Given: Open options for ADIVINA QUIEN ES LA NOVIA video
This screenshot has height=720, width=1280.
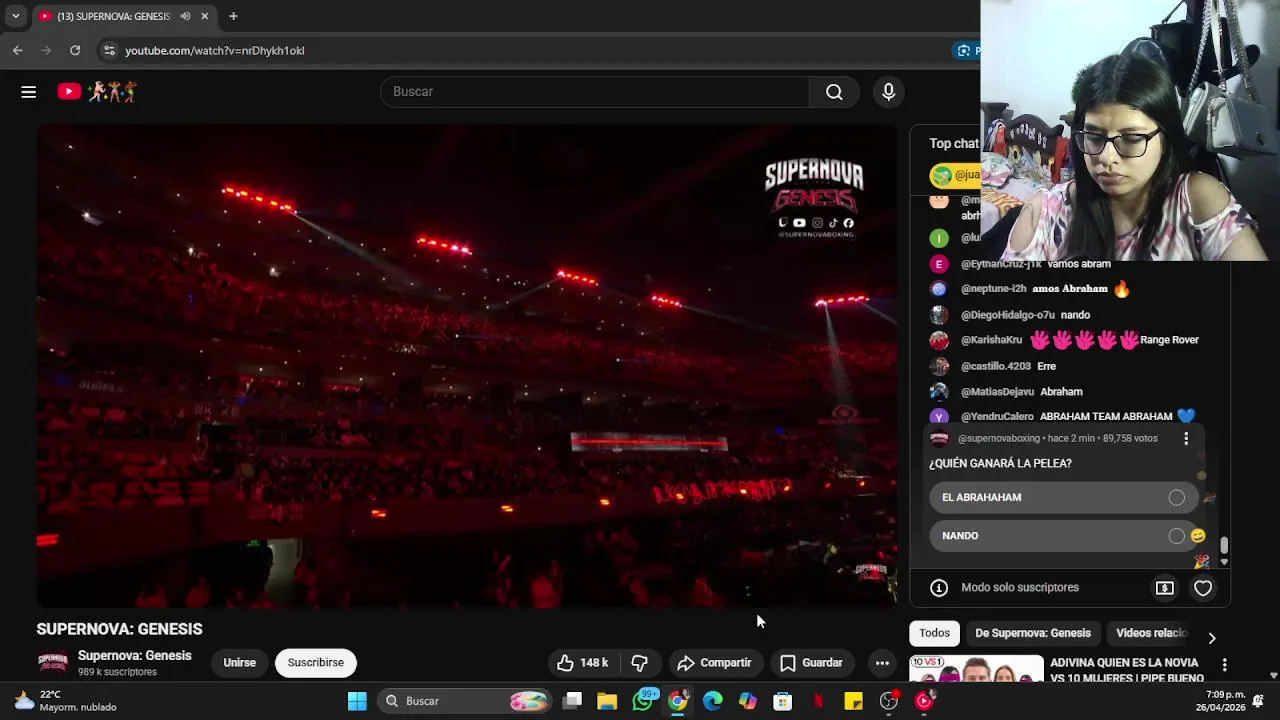Looking at the screenshot, I should coord(1224,664).
